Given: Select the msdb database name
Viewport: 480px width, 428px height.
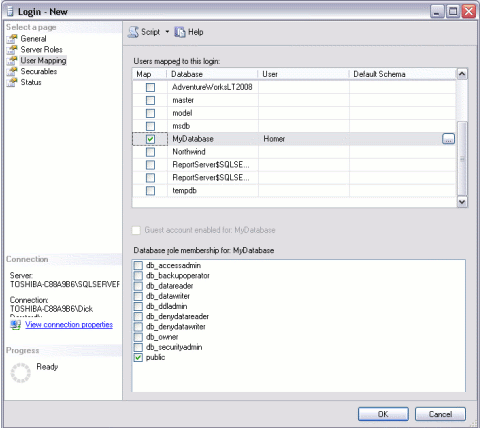Looking at the screenshot, I should coord(181,126).
